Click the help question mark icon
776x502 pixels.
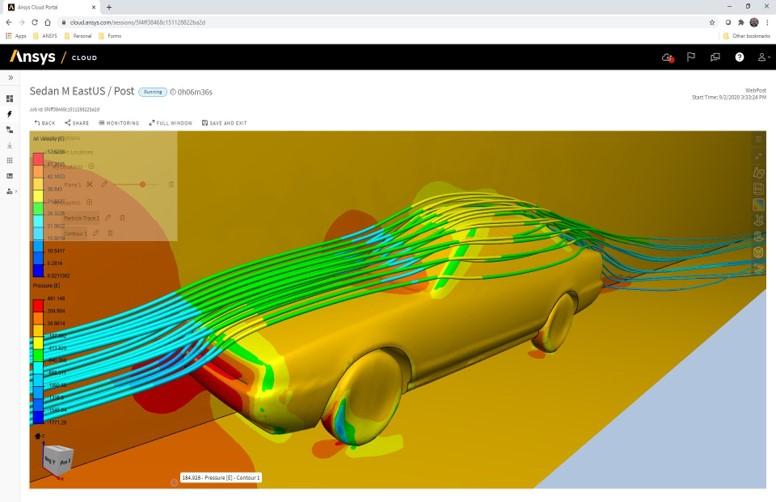(x=739, y=57)
